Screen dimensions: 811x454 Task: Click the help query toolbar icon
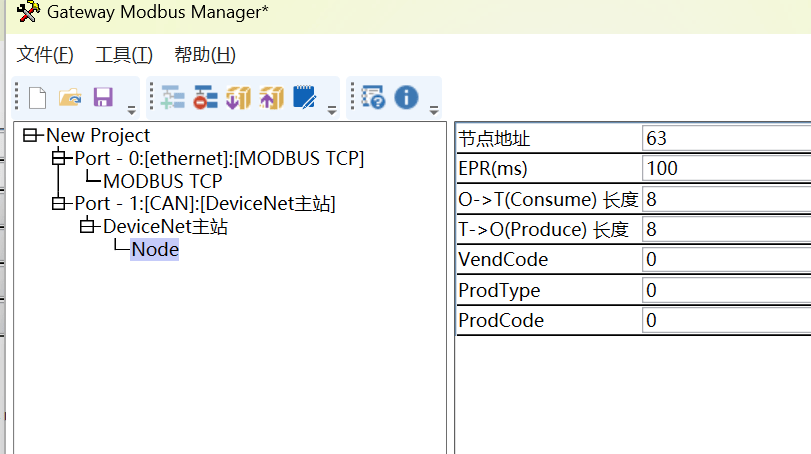pyautogui.click(x=373, y=97)
